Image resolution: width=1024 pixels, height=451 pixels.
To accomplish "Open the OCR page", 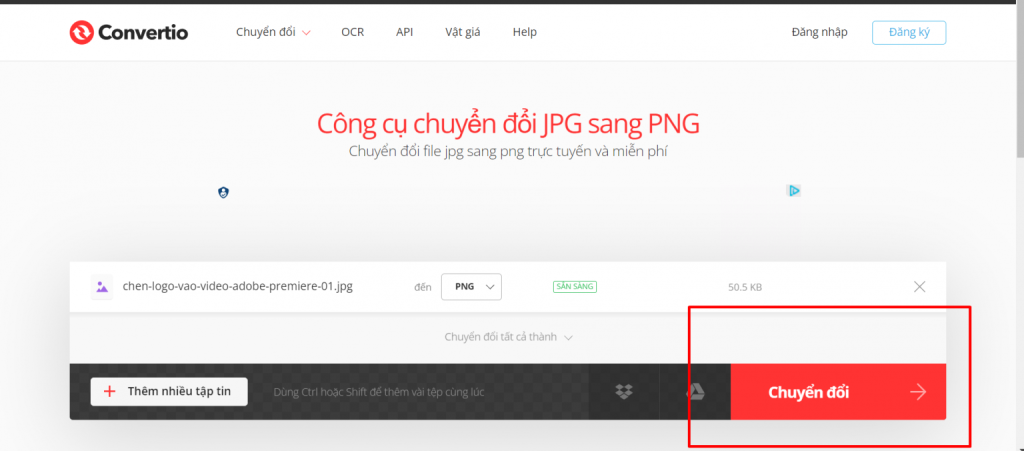I will tap(353, 32).
